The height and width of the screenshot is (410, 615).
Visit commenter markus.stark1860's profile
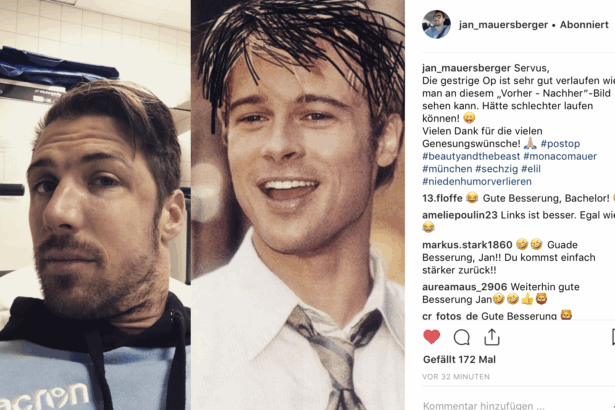467,245
